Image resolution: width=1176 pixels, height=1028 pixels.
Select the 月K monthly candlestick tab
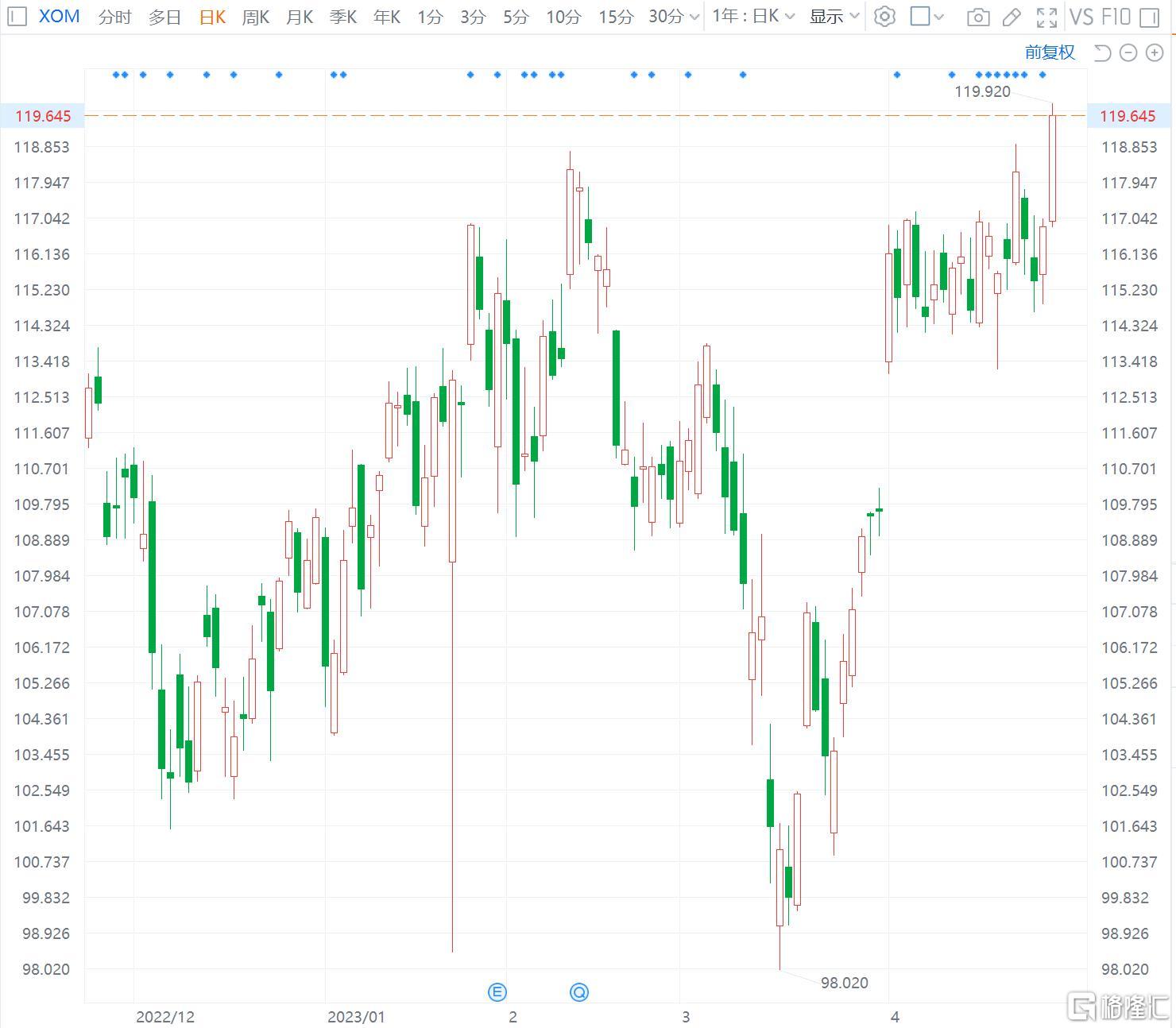300,16
